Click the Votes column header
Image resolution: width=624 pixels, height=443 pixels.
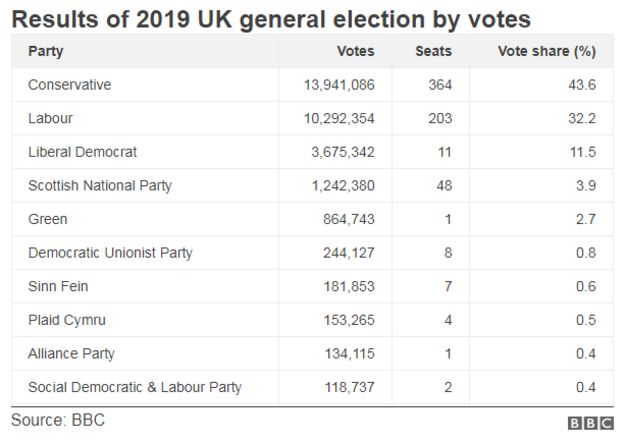tap(354, 51)
